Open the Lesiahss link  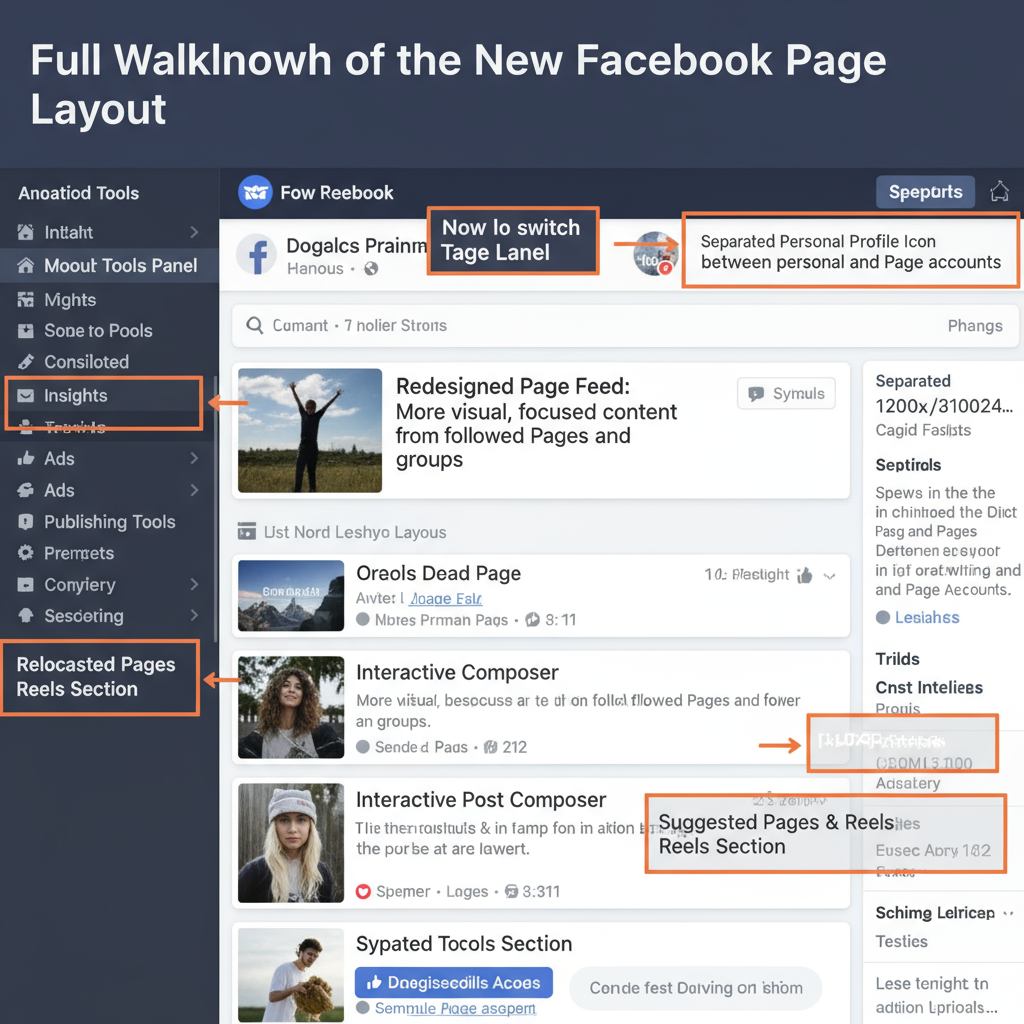927,617
